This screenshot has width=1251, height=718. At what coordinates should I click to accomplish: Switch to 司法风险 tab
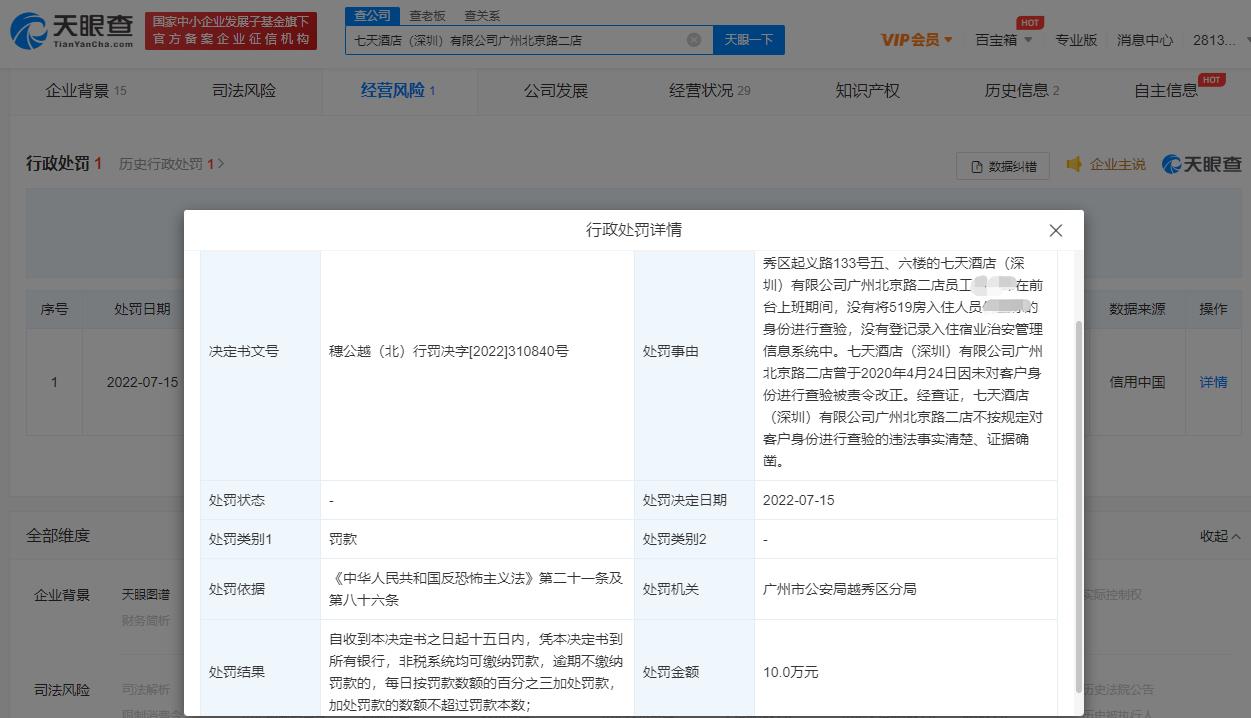click(244, 90)
